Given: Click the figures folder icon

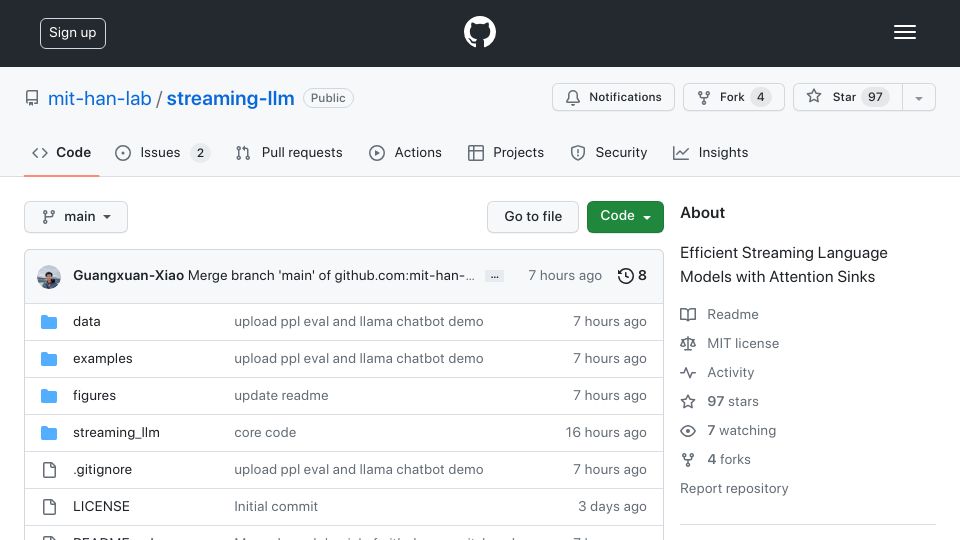Looking at the screenshot, I should click(49, 396).
